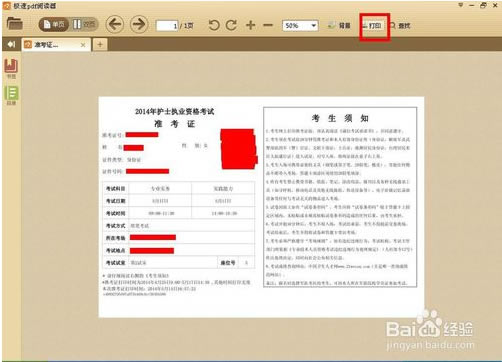Zoom in with the plus icon

[x=250, y=25]
